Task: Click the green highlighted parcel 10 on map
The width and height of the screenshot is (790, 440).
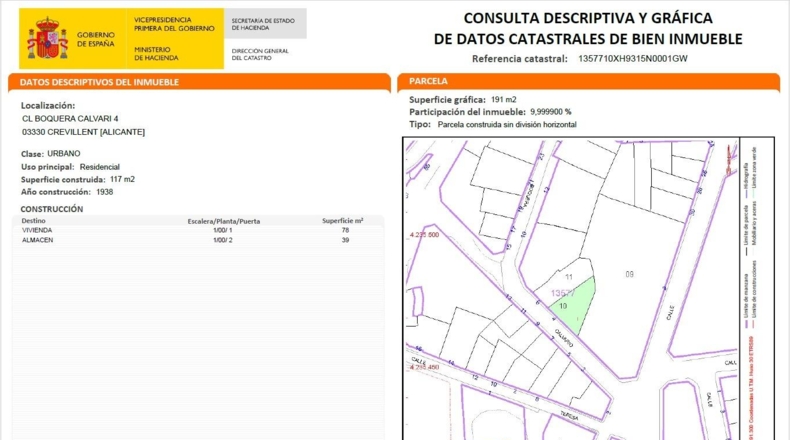Action: click(x=575, y=304)
